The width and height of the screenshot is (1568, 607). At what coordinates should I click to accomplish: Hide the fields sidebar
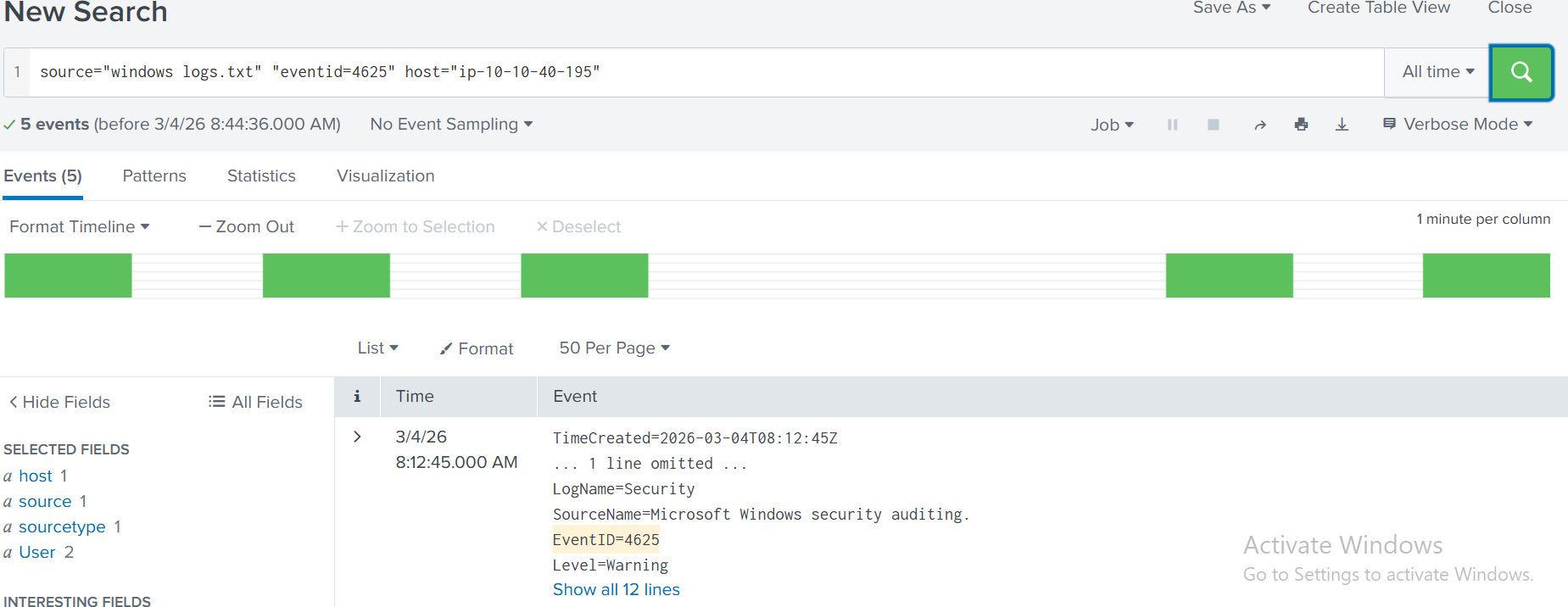pos(59,402)
